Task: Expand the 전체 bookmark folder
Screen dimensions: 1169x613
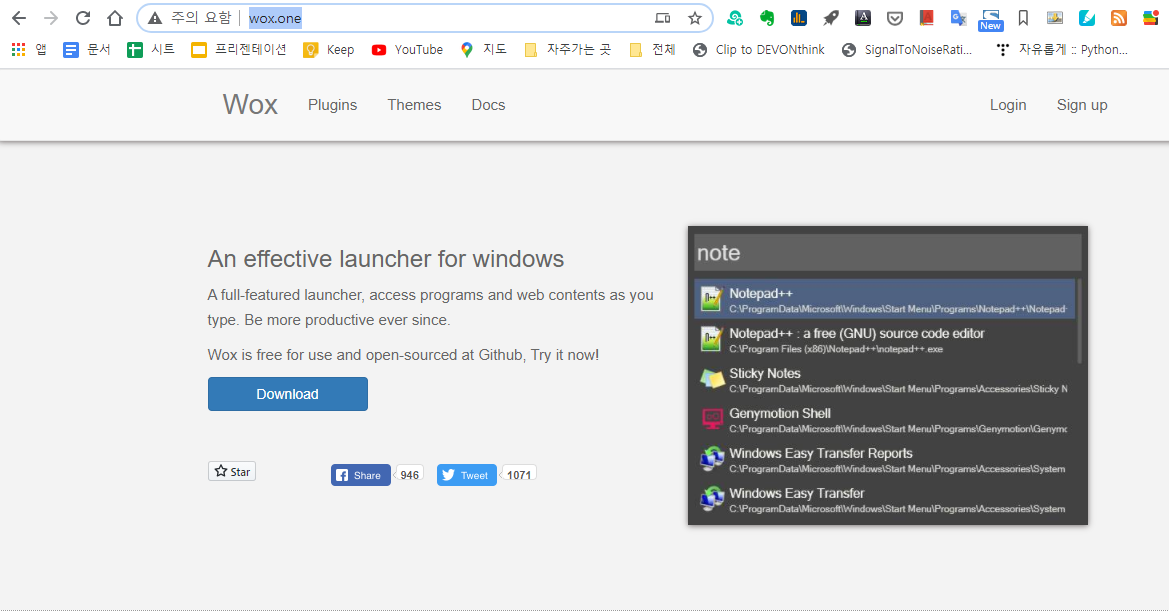Action: [x=652, y=49]
